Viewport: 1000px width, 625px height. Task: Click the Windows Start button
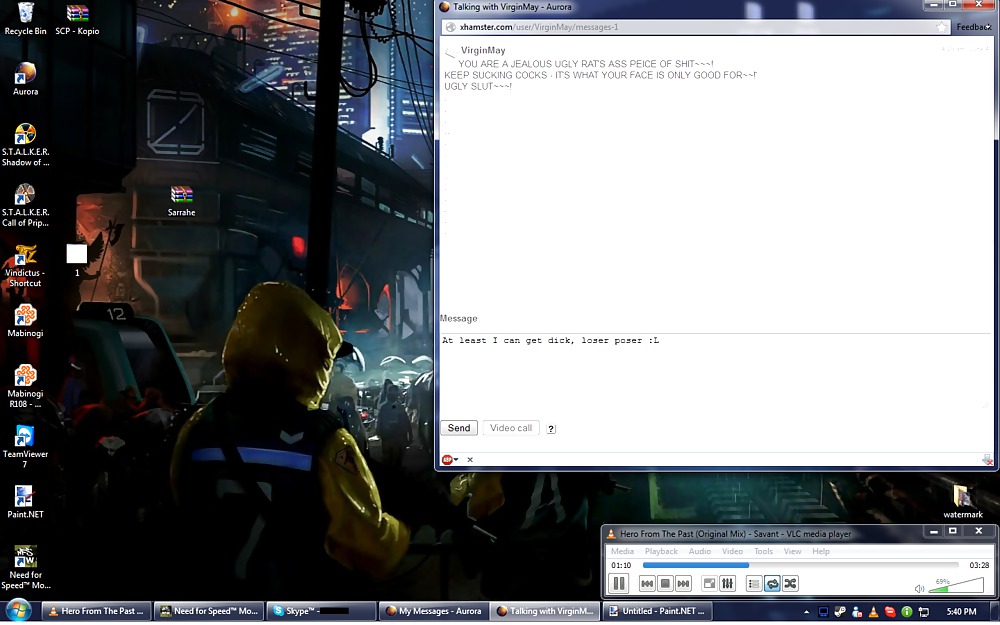(x=18, y=611)
